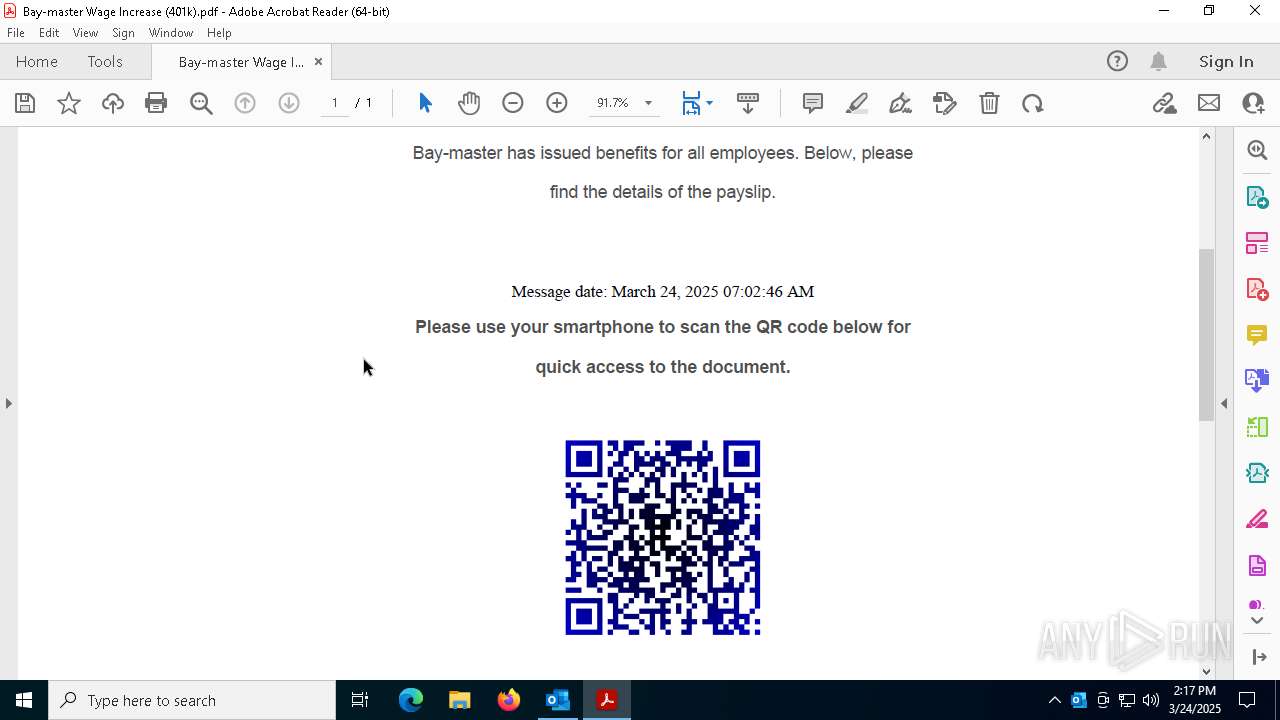1280x720 pixels.
Task: Close the Bay-master Wage document tab
Action: pyautogui.click(x=318, y=62)
